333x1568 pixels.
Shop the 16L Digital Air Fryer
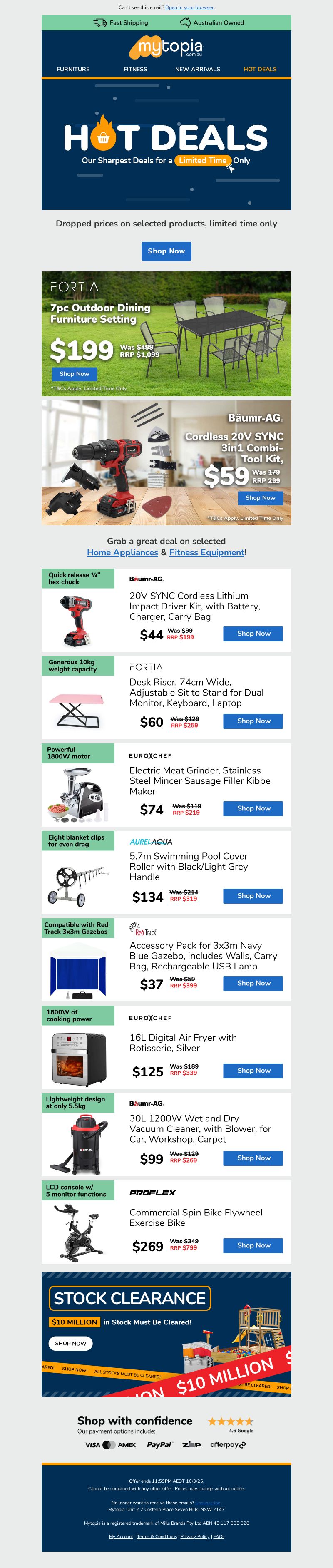(x=253, y=1071)
